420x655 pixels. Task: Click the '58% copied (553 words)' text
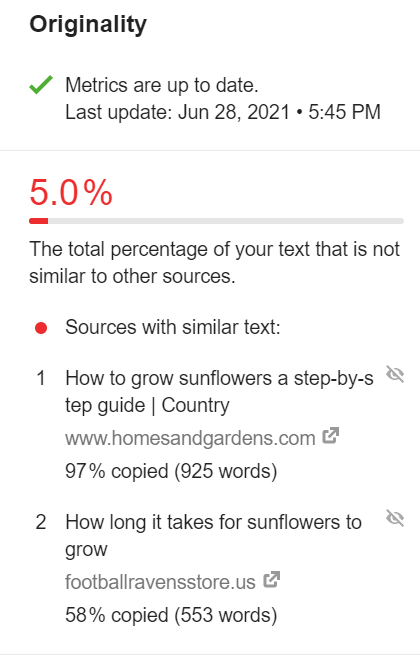[x=171, y=615]
